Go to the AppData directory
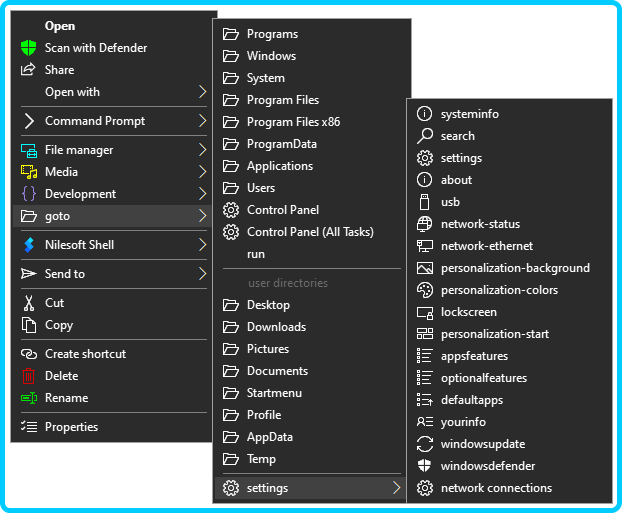The height and width of the screenshot is (513, 622). click(310, 437)
